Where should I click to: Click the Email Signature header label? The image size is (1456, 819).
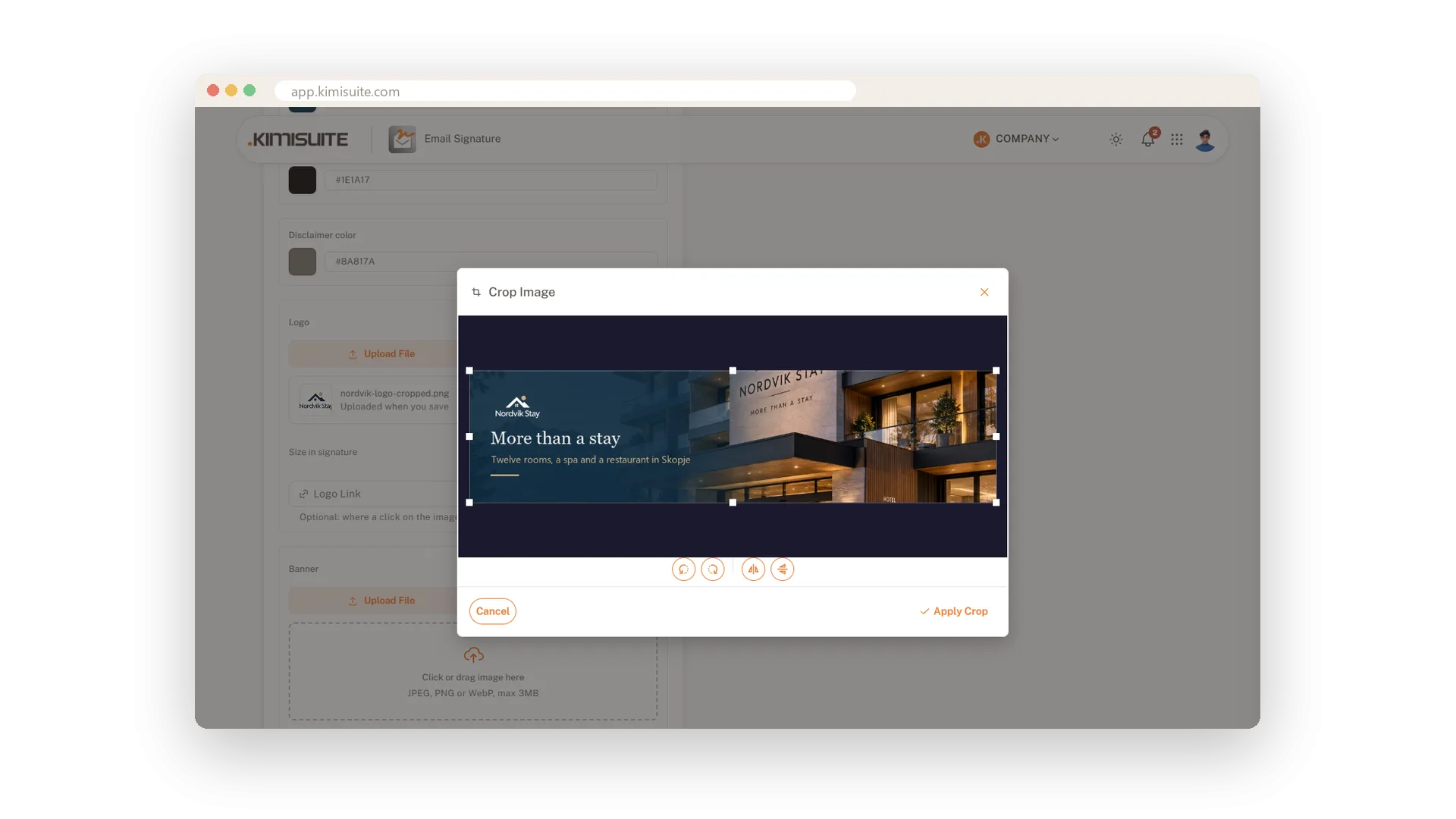[x=463, y=139]
